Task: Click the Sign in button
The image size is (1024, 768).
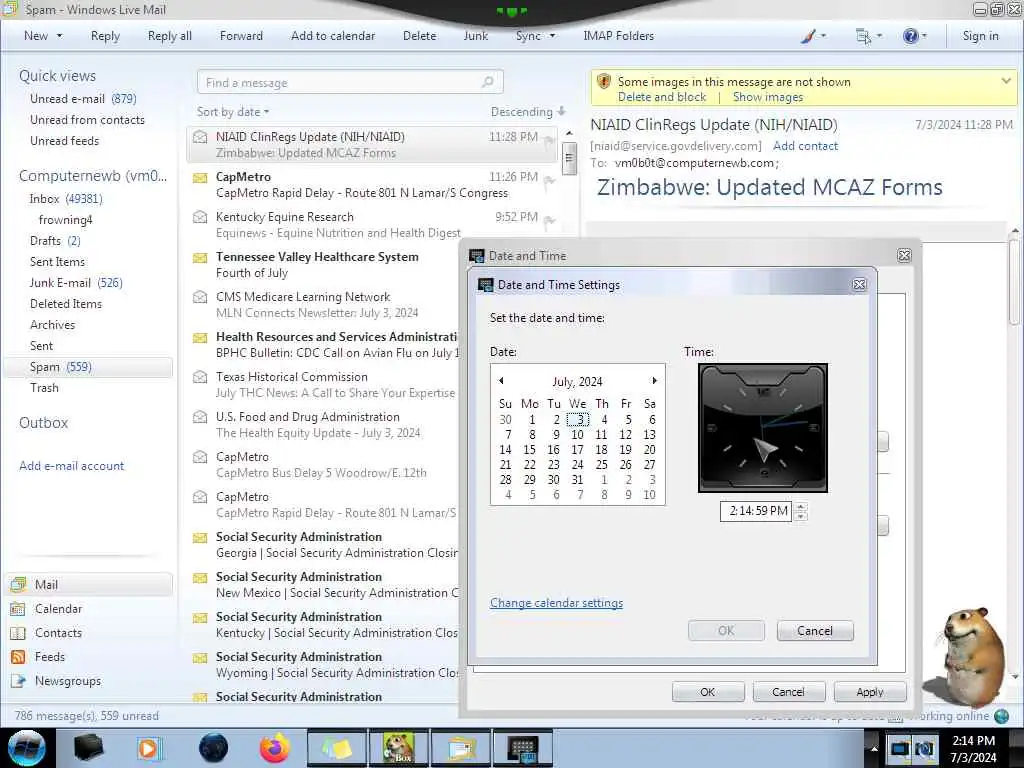Action: point(980,36)
